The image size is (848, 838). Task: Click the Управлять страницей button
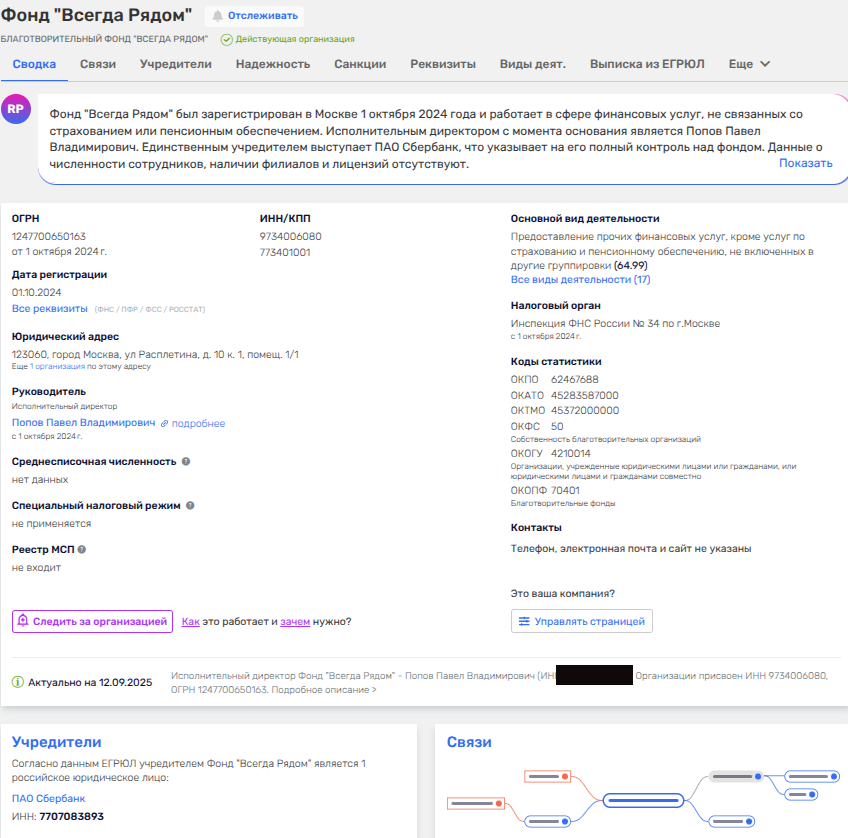(581, 621)
